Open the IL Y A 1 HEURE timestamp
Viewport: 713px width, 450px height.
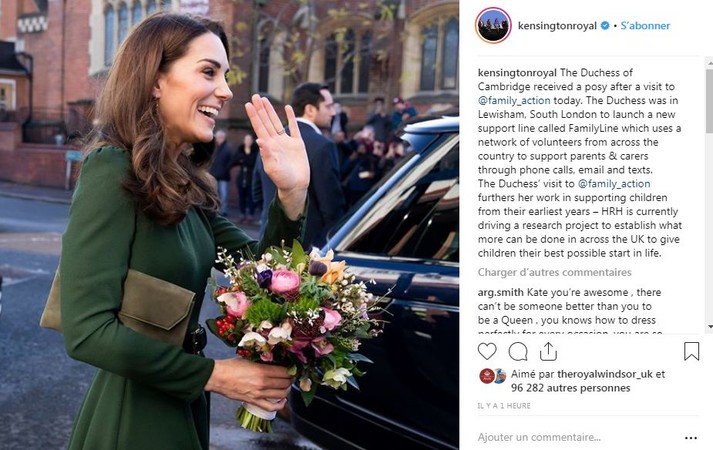[x=504, y=405]
